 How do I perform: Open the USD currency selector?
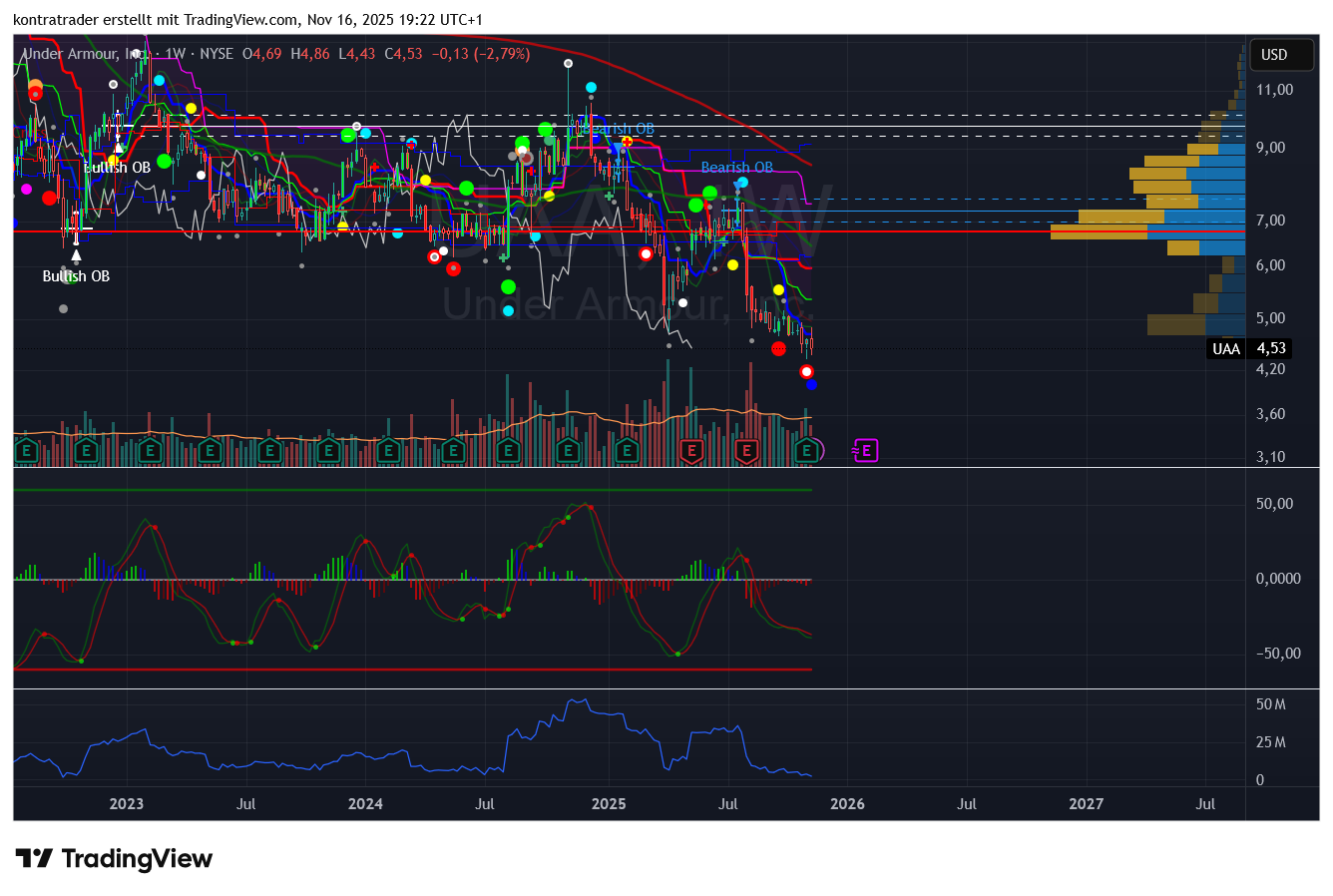[1281, 55]
